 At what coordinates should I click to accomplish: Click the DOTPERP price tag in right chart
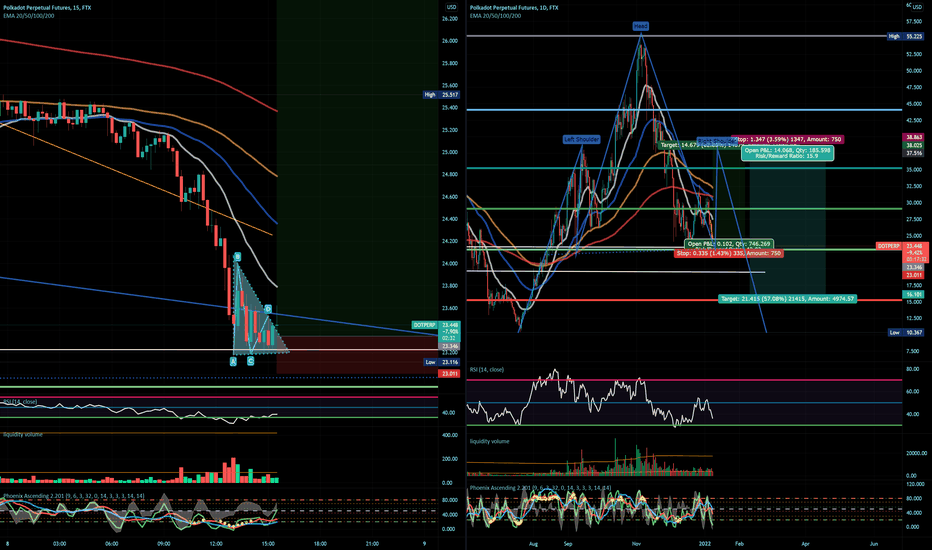point(889,246)
